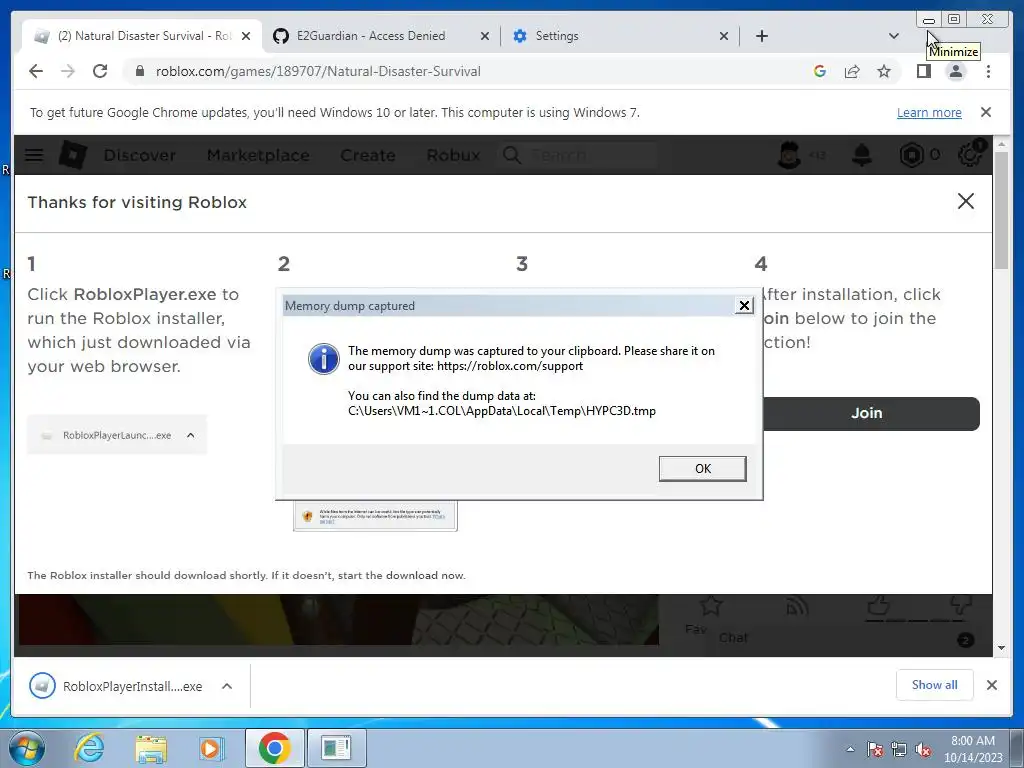This screenshot has width=1024, height=768.
Task: Expand the RobloxPlayerInstall download options chevron
Action: point(227,686)
